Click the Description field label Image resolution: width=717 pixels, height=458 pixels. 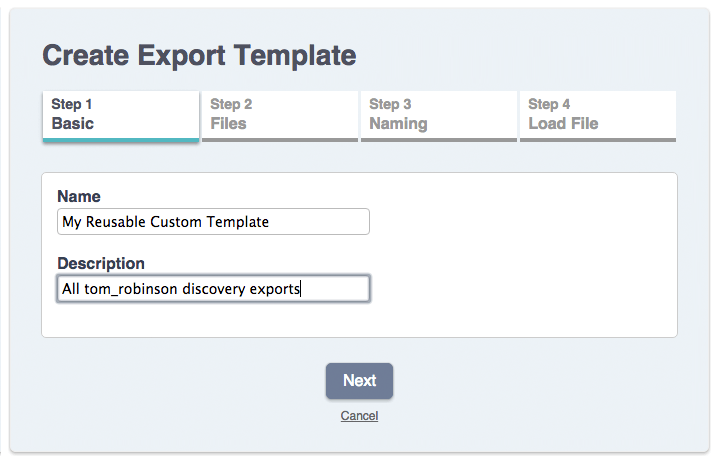tap(101, 263)
